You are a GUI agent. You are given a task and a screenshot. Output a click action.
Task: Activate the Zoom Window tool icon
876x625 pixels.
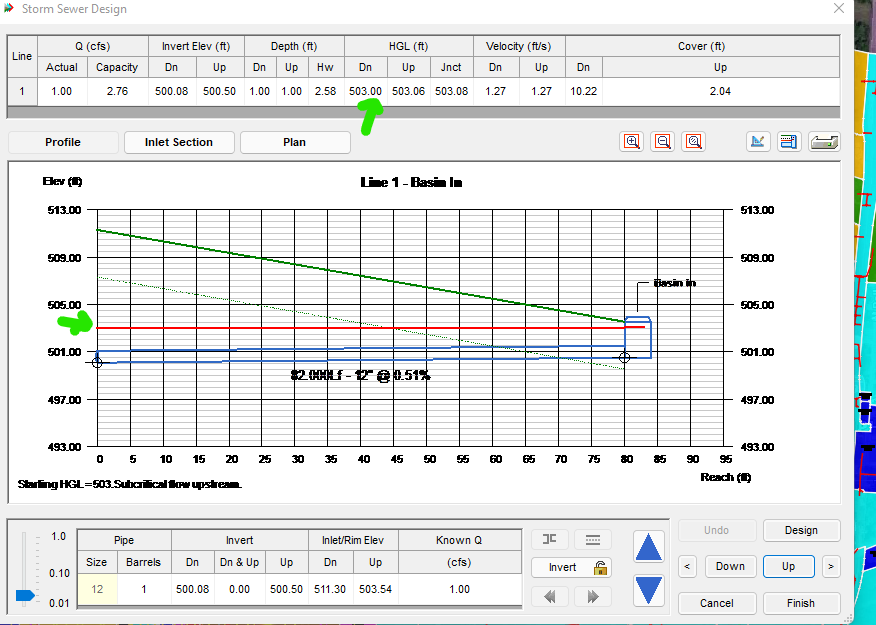[693, 141]
